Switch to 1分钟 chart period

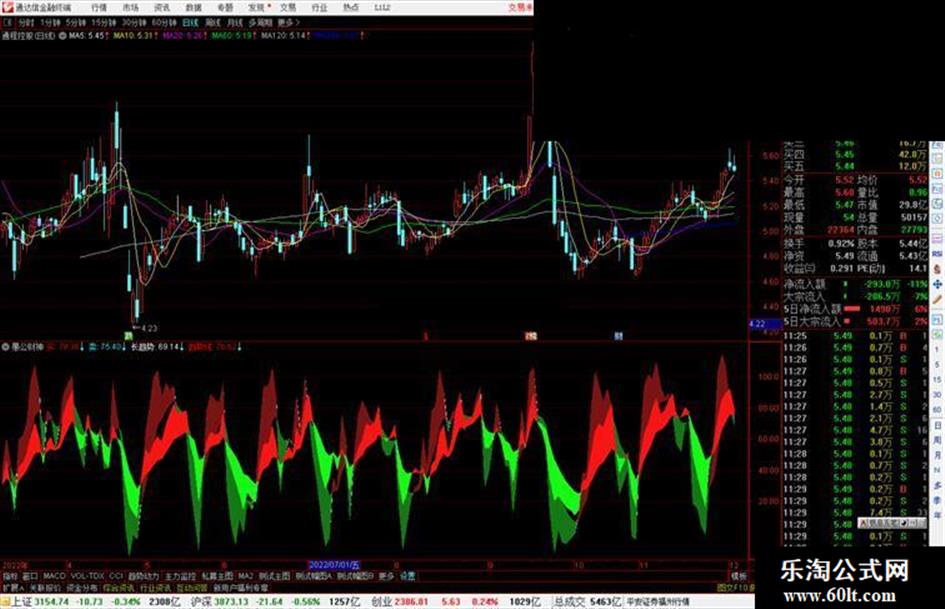[x=50, y=22]
